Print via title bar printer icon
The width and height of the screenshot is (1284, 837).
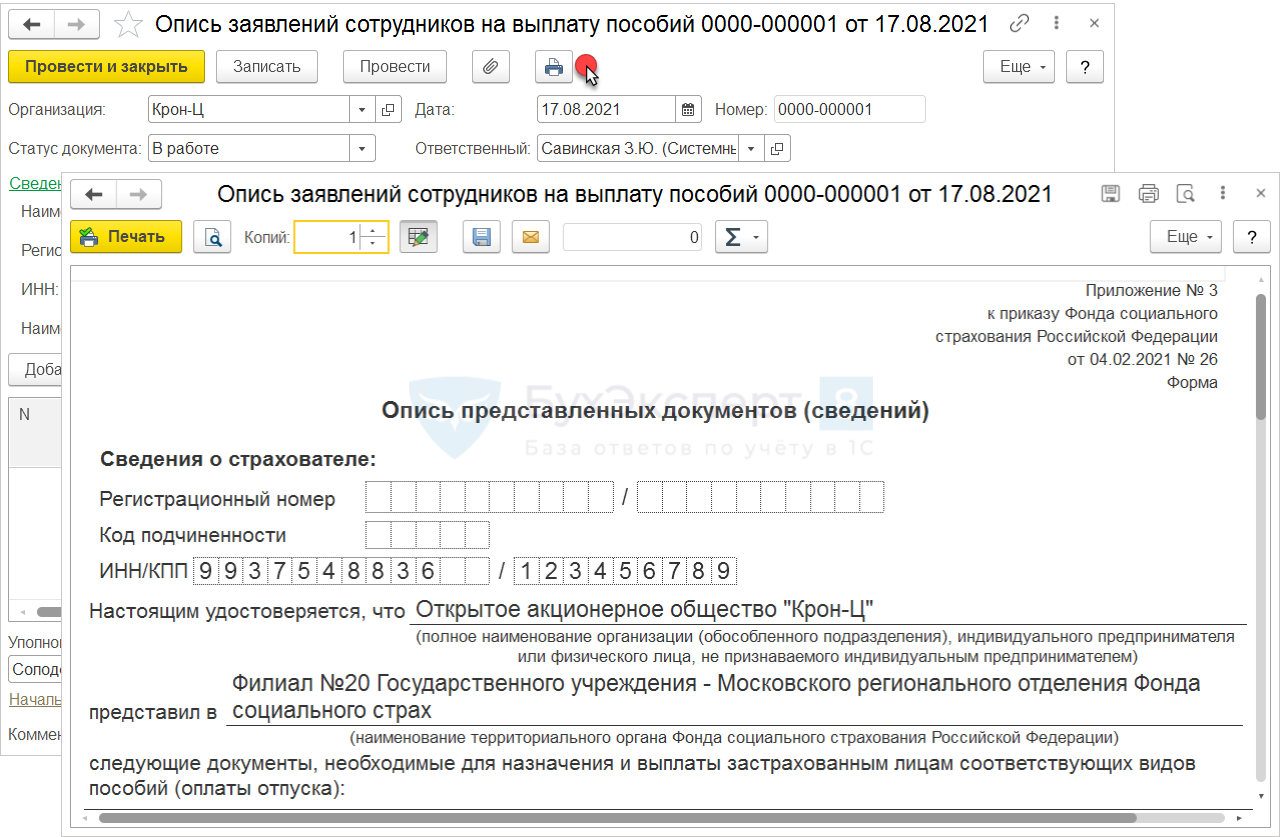tap(1148, 194)
